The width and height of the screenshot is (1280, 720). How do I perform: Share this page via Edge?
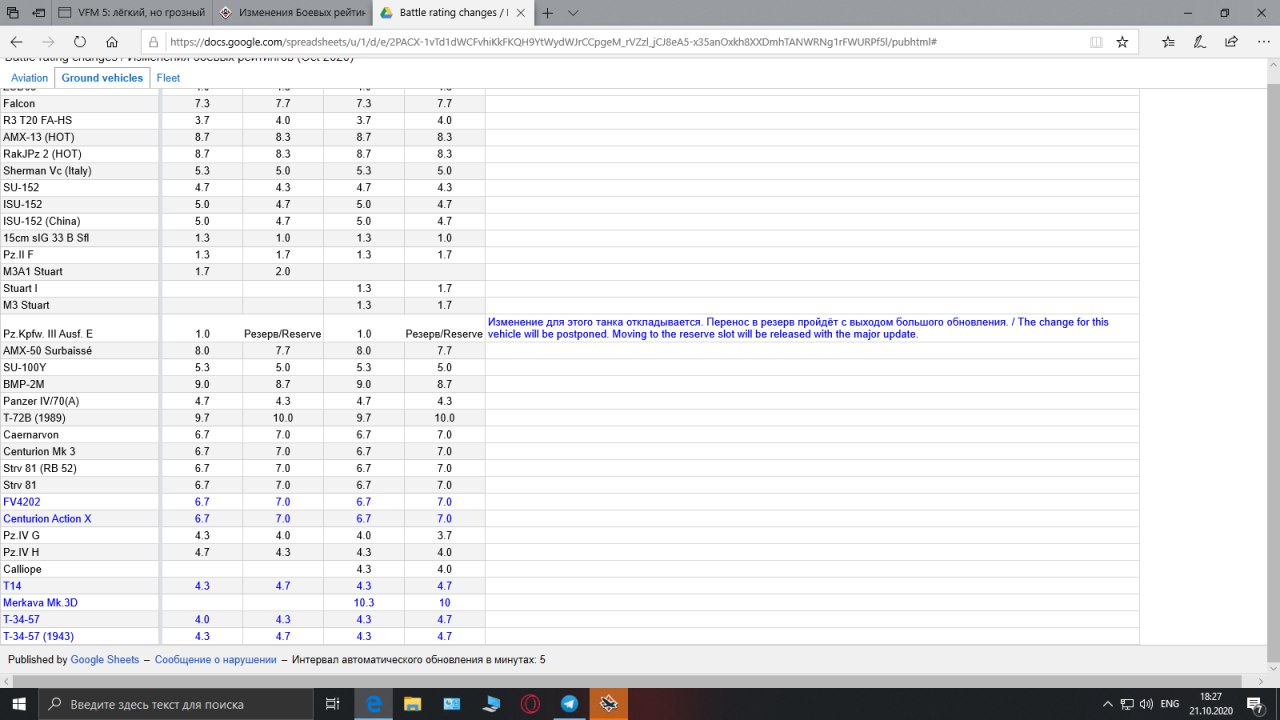pos(1231,42)
